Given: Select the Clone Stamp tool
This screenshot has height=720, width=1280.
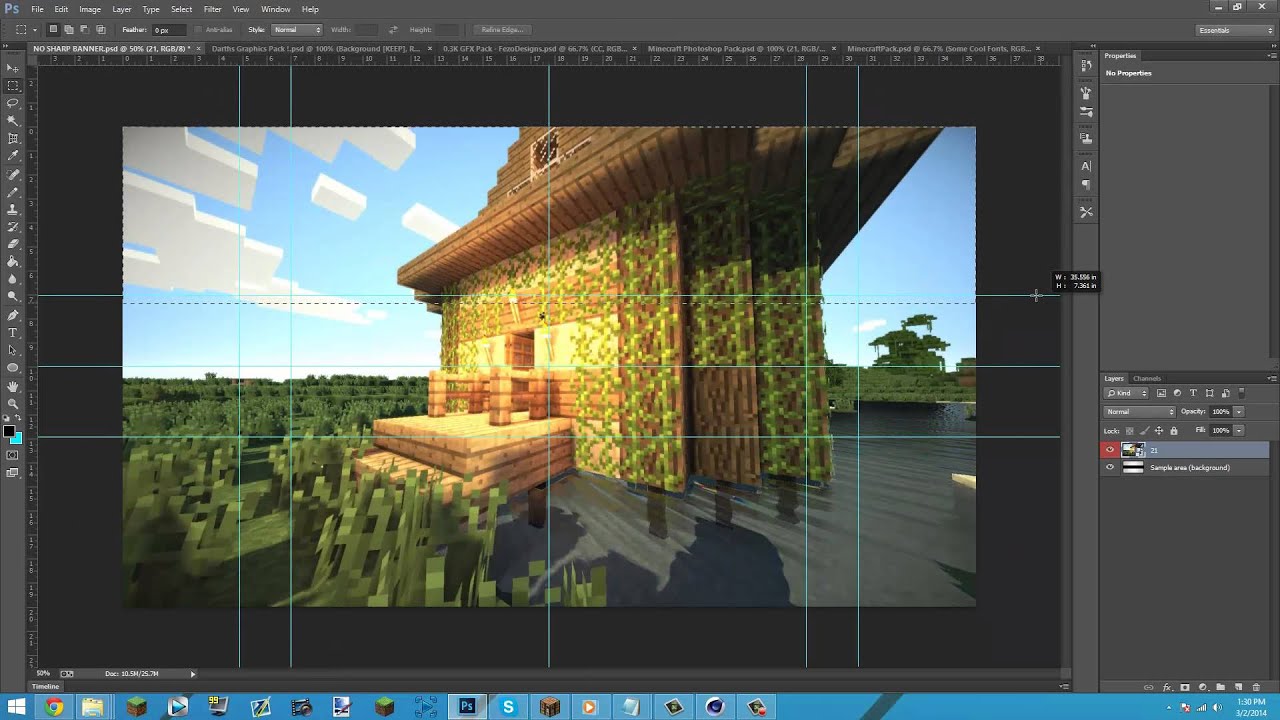Looking at the screenshot, I should point(13,210).
